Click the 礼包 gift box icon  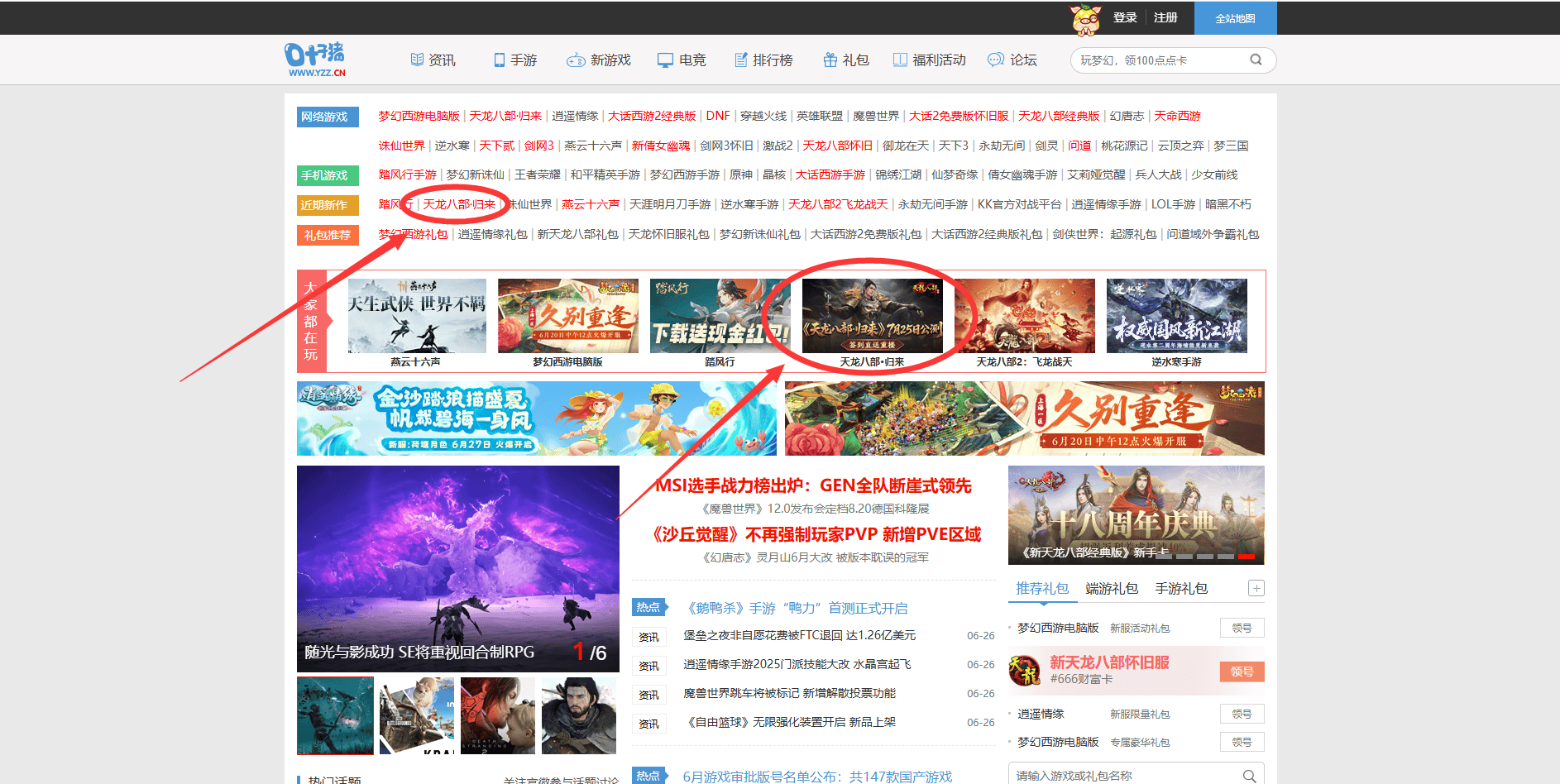[830, 60]
